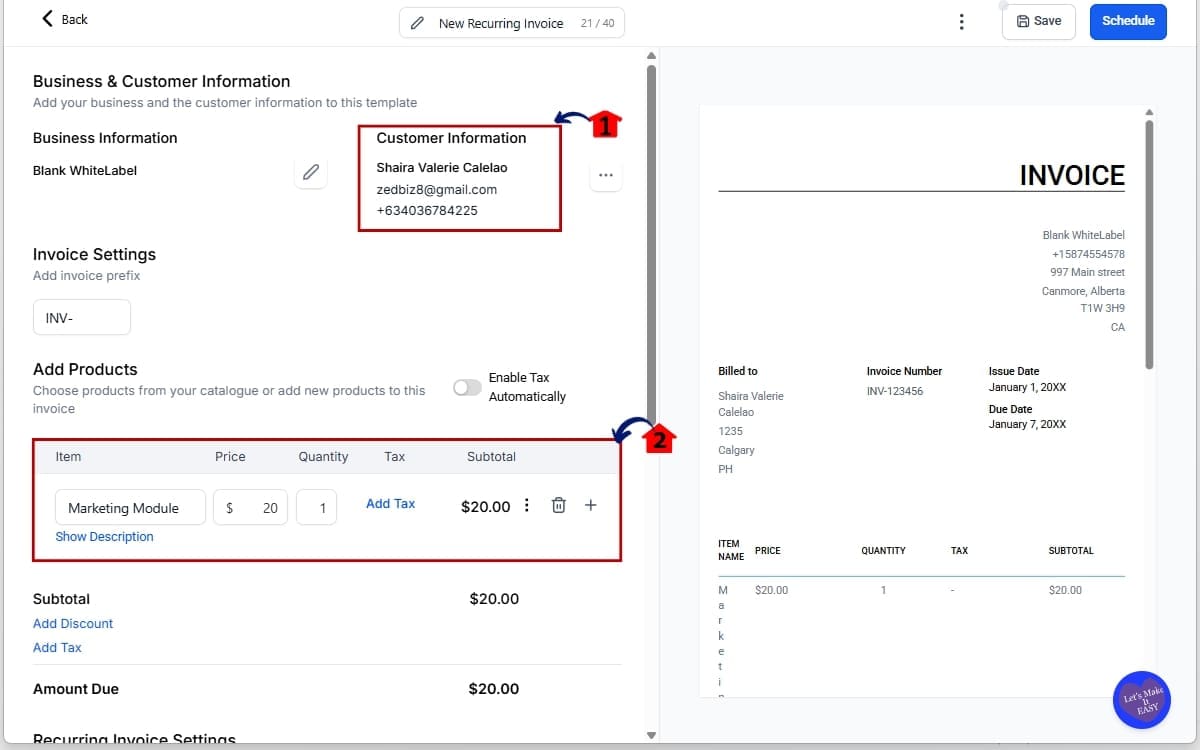Viewport: 1200px width, 750px height.
Task: Edit Business Information using the pencil icon
Action: (x=310, y=172)
